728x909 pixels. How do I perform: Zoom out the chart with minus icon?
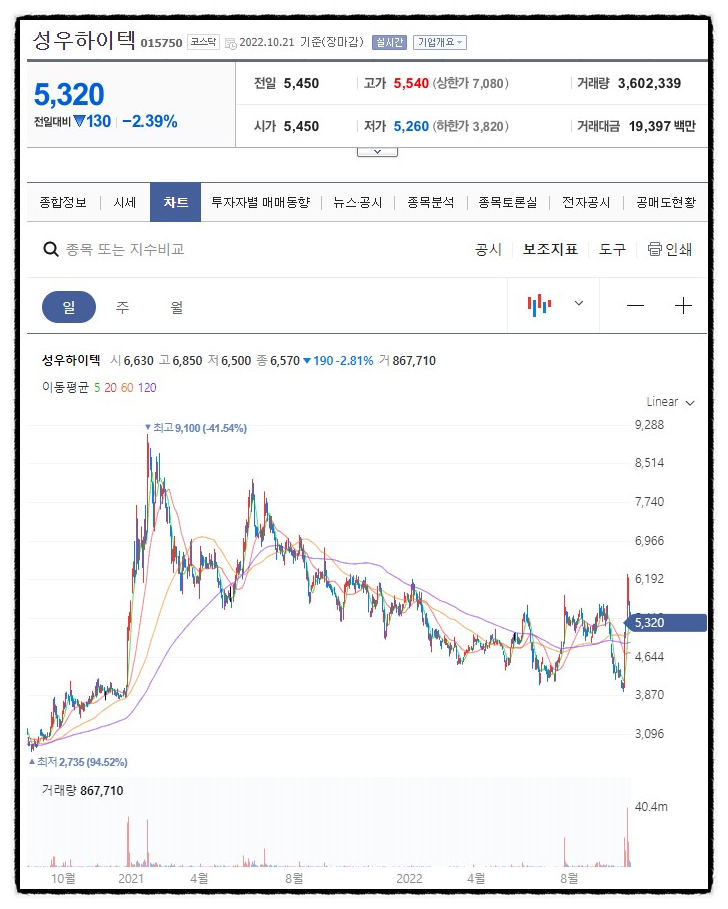coord(635,306)
